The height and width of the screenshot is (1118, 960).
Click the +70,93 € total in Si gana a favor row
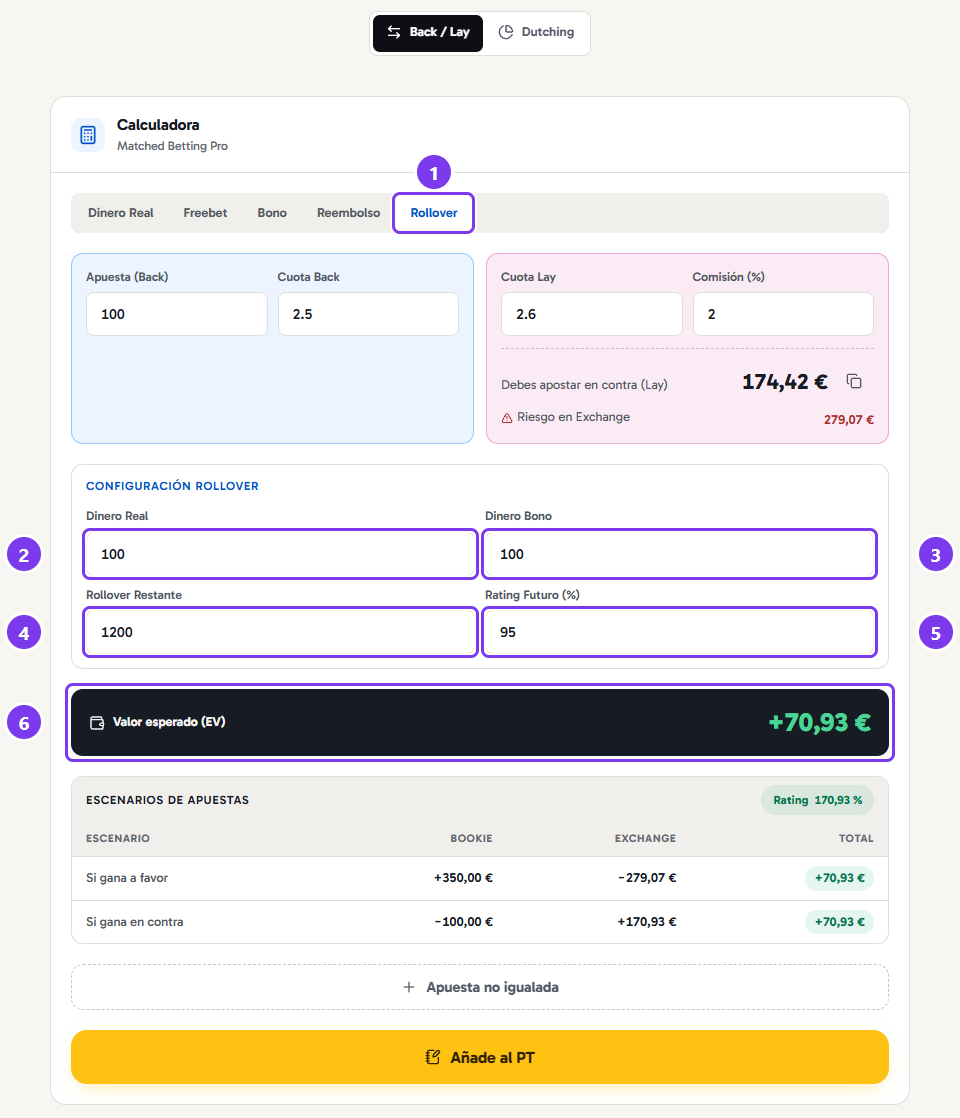pos(839,878)
